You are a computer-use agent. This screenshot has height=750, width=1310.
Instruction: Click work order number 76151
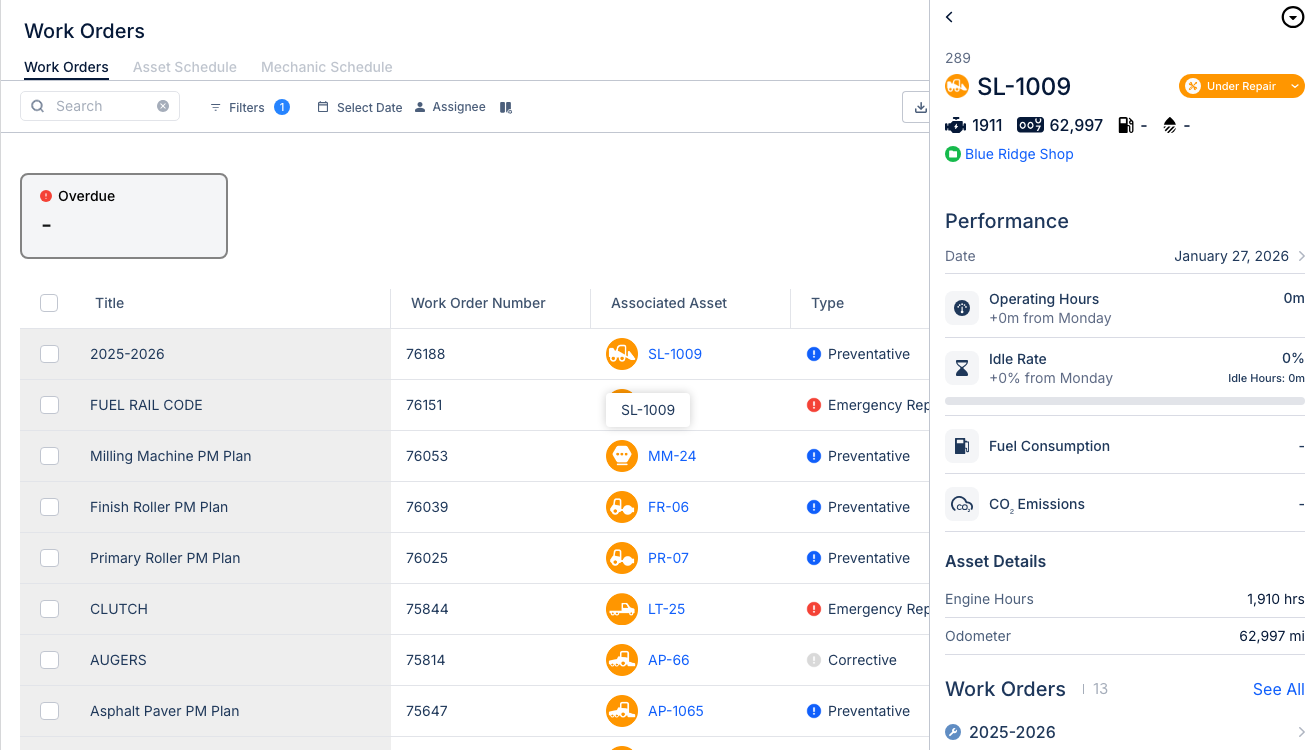pos(424,405)
